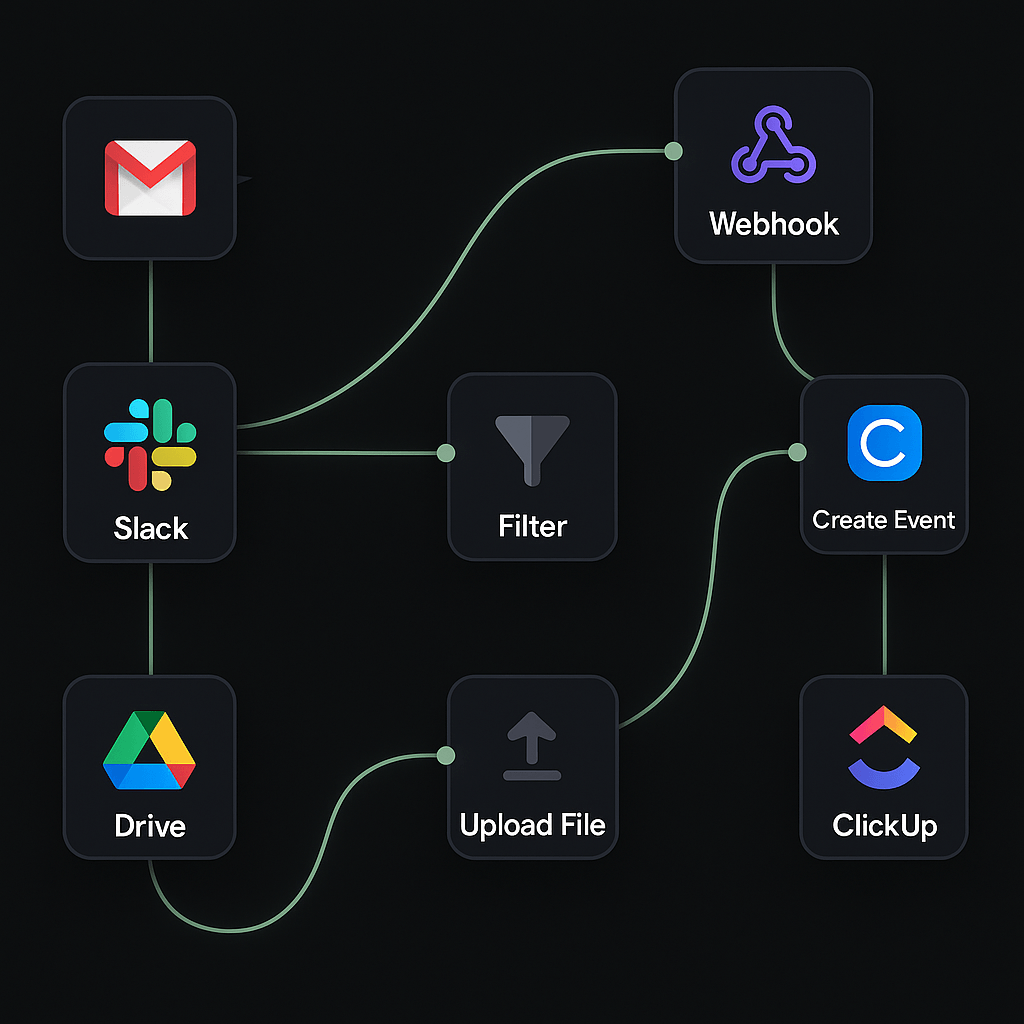Click the ClickUp logo icon
The height and width of the screenshot is (1024, 1024).
[x=884, y=747]
